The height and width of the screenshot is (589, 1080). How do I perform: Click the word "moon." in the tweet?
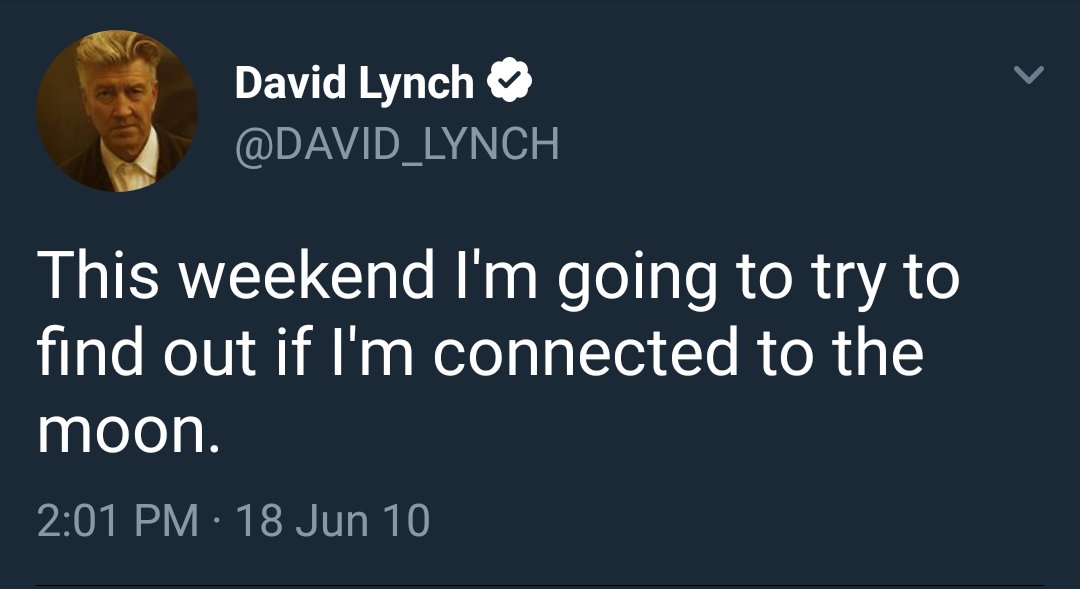[x=129, y=431]
